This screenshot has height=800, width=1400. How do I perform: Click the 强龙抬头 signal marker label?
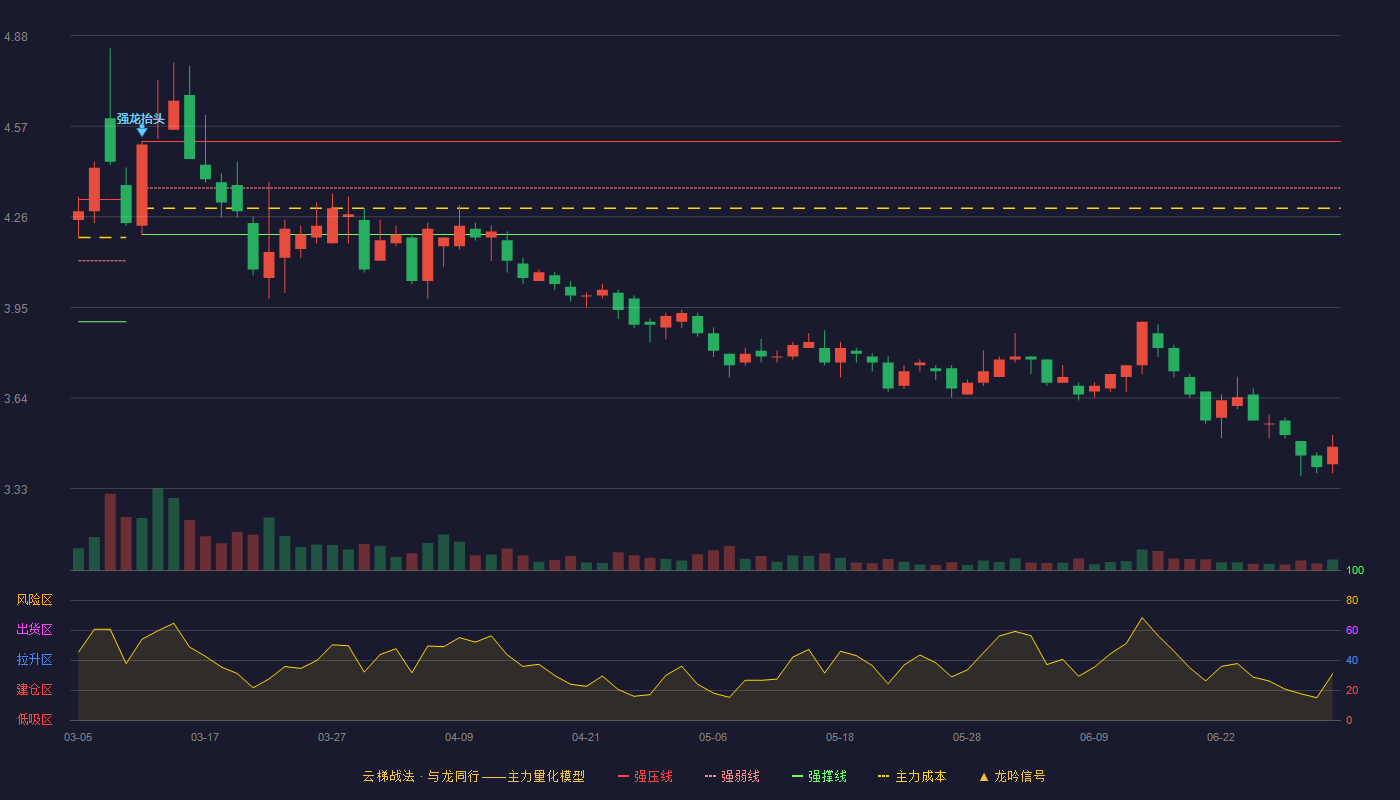tap(141, 118)
